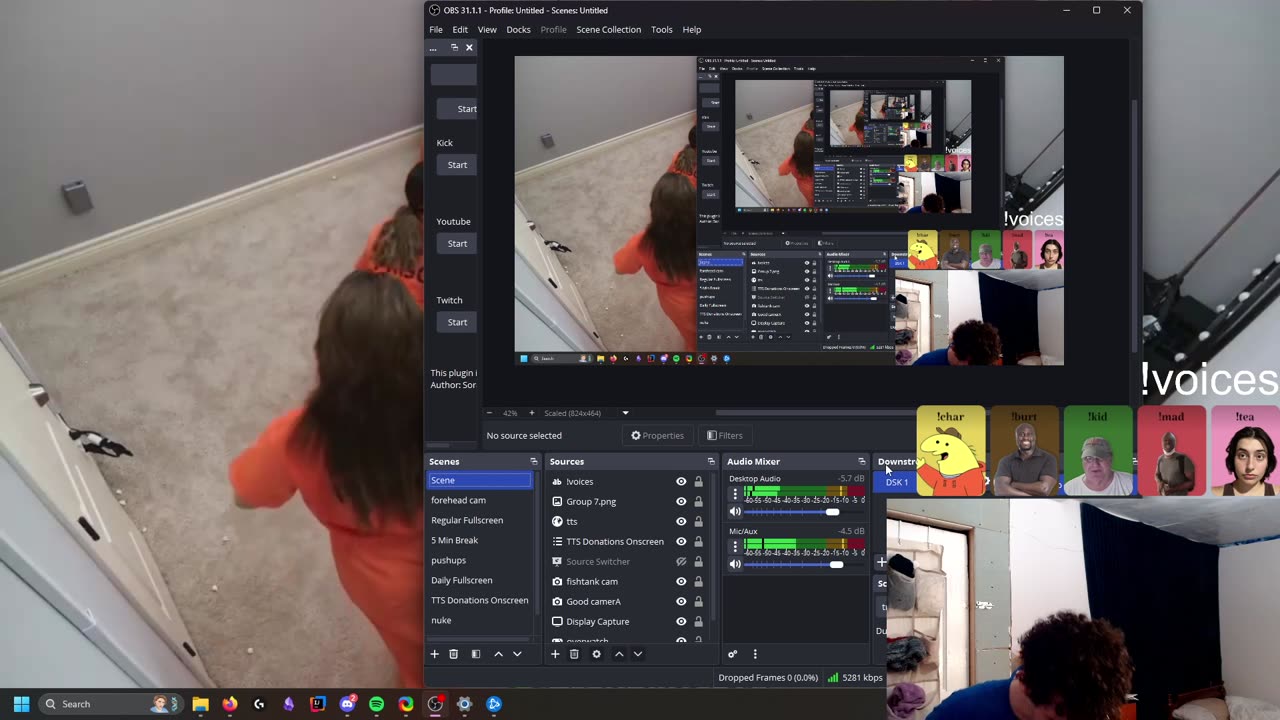Open Audio Mixer three-dot menu at bottom

coord(755,654)
